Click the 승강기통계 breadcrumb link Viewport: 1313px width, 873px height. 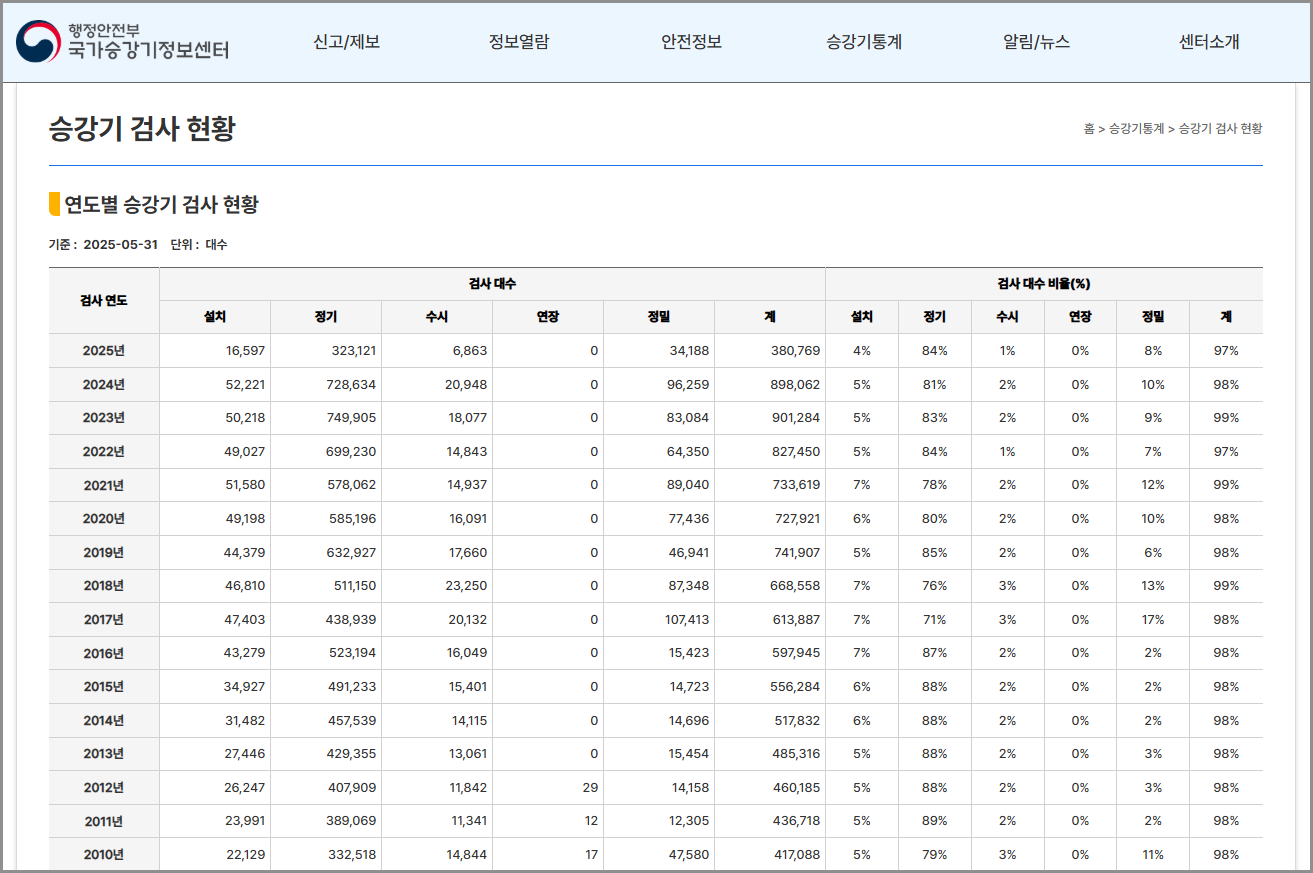click(x=1135, y=128)
